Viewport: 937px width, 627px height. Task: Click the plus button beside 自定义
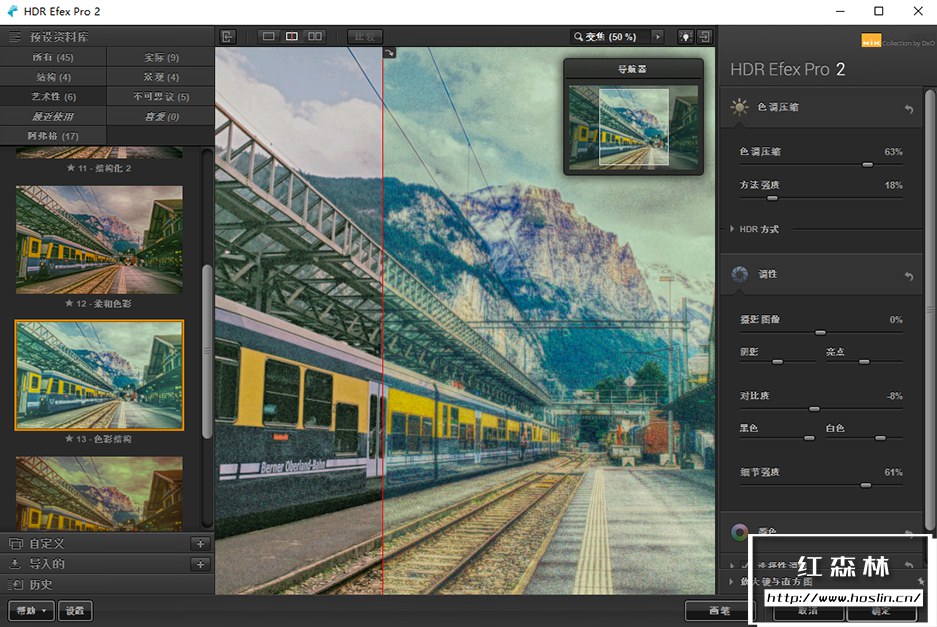click(200, 544)
